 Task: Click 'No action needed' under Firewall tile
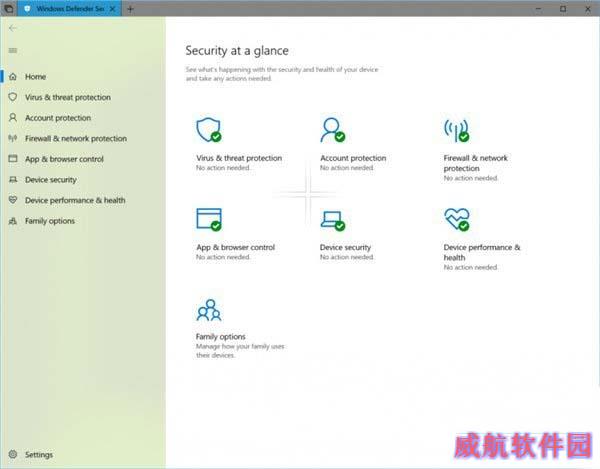pyautogui.click(x=470, y=178)
